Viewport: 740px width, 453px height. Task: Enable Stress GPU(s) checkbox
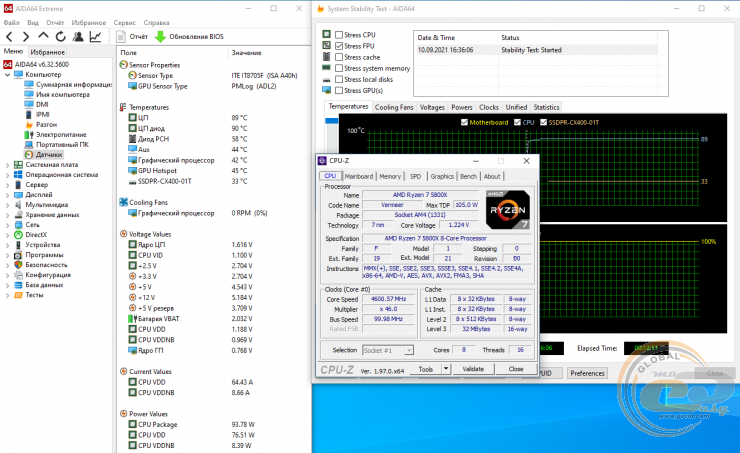[339, 91]
